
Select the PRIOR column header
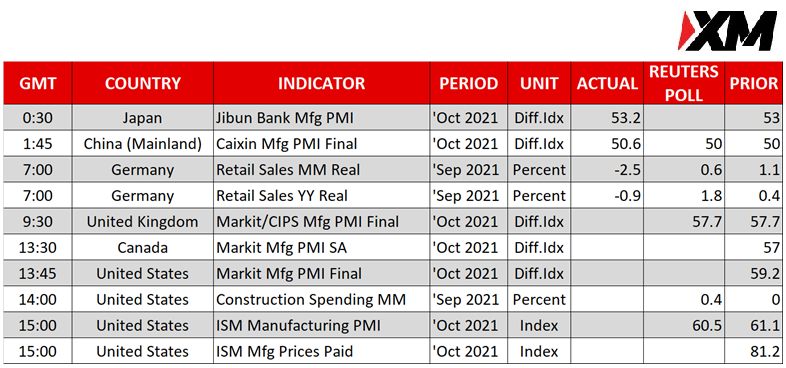(x=753, y=83)
